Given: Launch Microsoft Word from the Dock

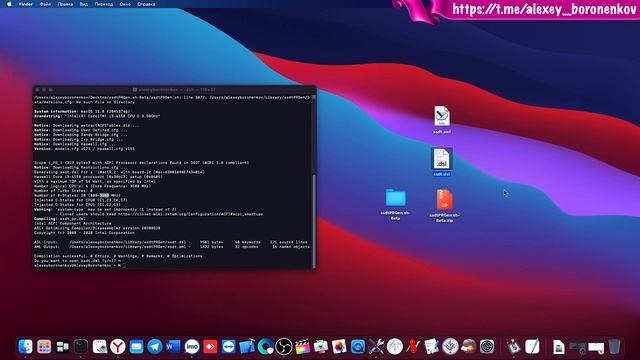Looking at the screenshot, I should pyautogui.click(x=173, y=347).
